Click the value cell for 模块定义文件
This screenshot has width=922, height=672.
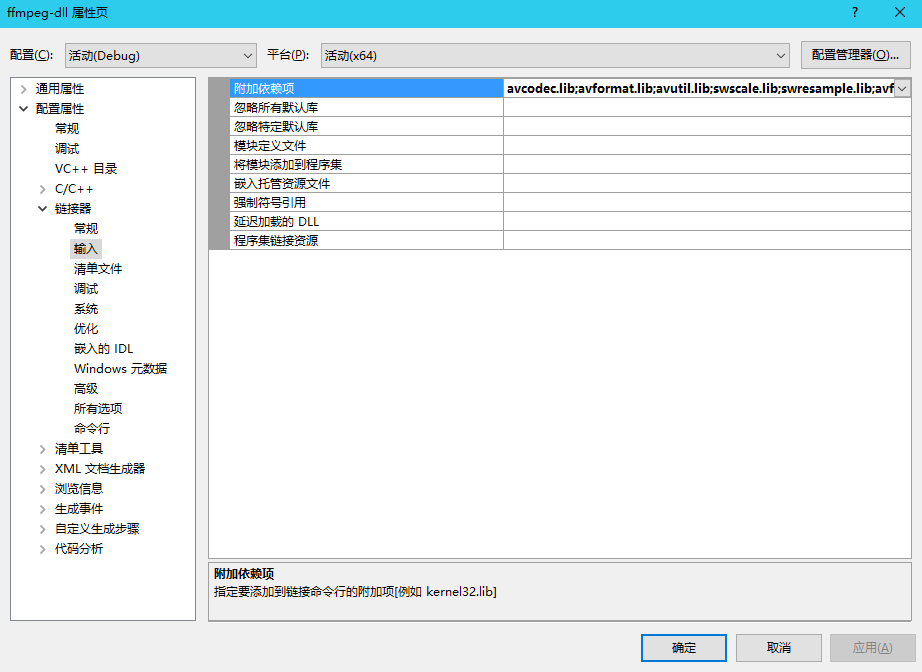pos(707,145)
